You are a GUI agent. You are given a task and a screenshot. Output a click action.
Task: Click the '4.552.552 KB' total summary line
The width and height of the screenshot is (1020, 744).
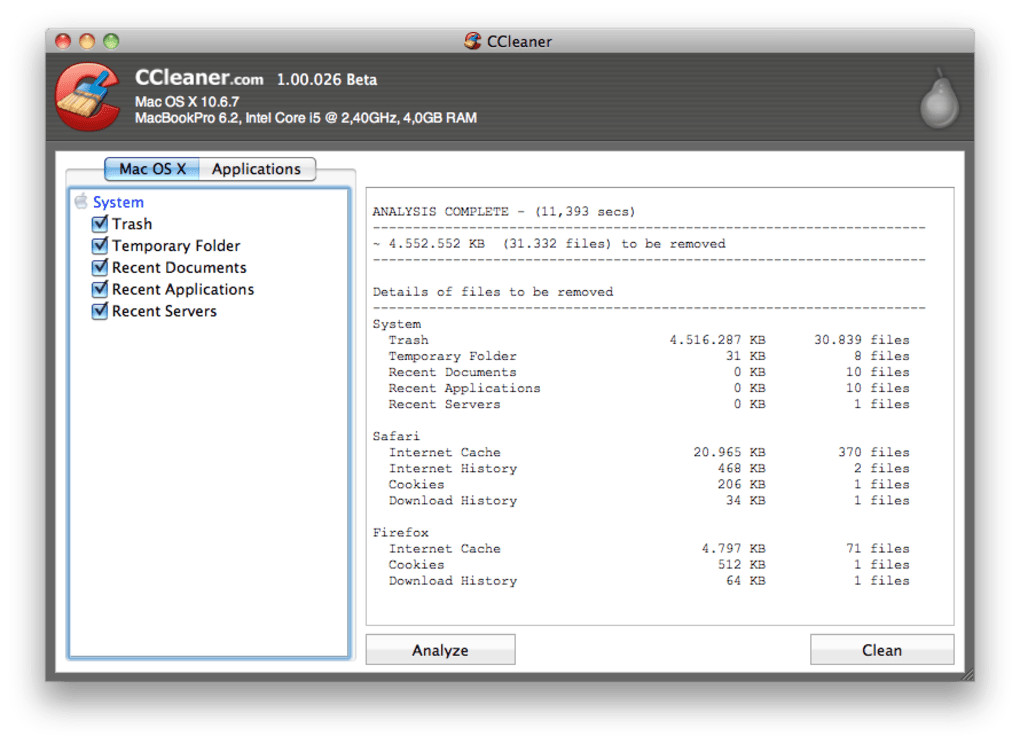[x=549, y=244]
